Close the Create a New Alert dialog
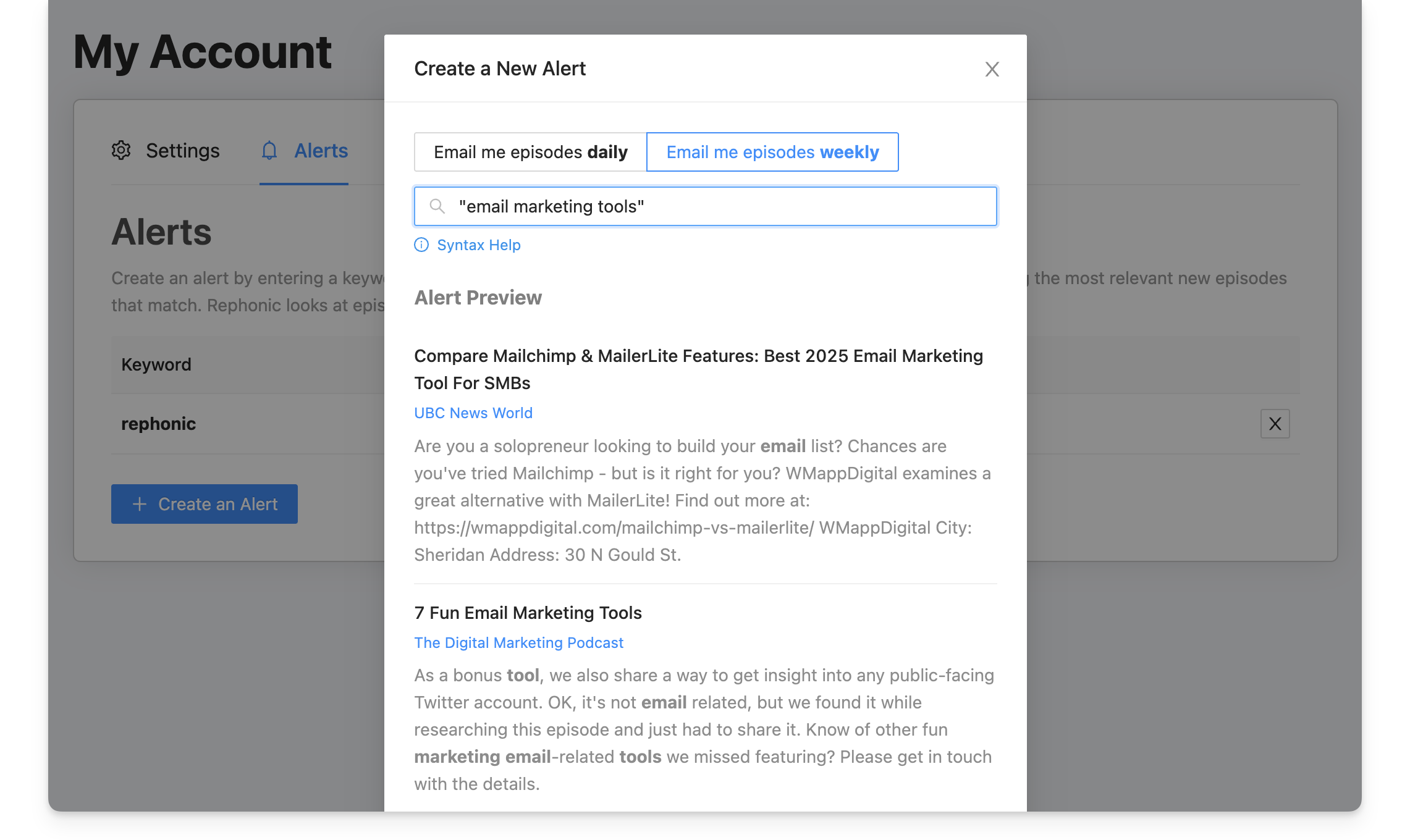Image resolution: width=1410 pixels, height=840 pixels. click(992, 69)
